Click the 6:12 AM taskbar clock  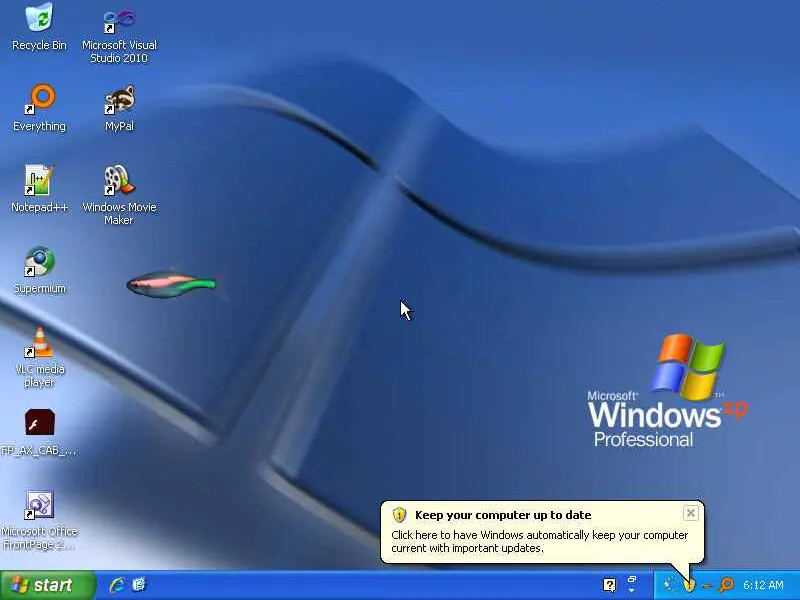[x=763, y=585]
